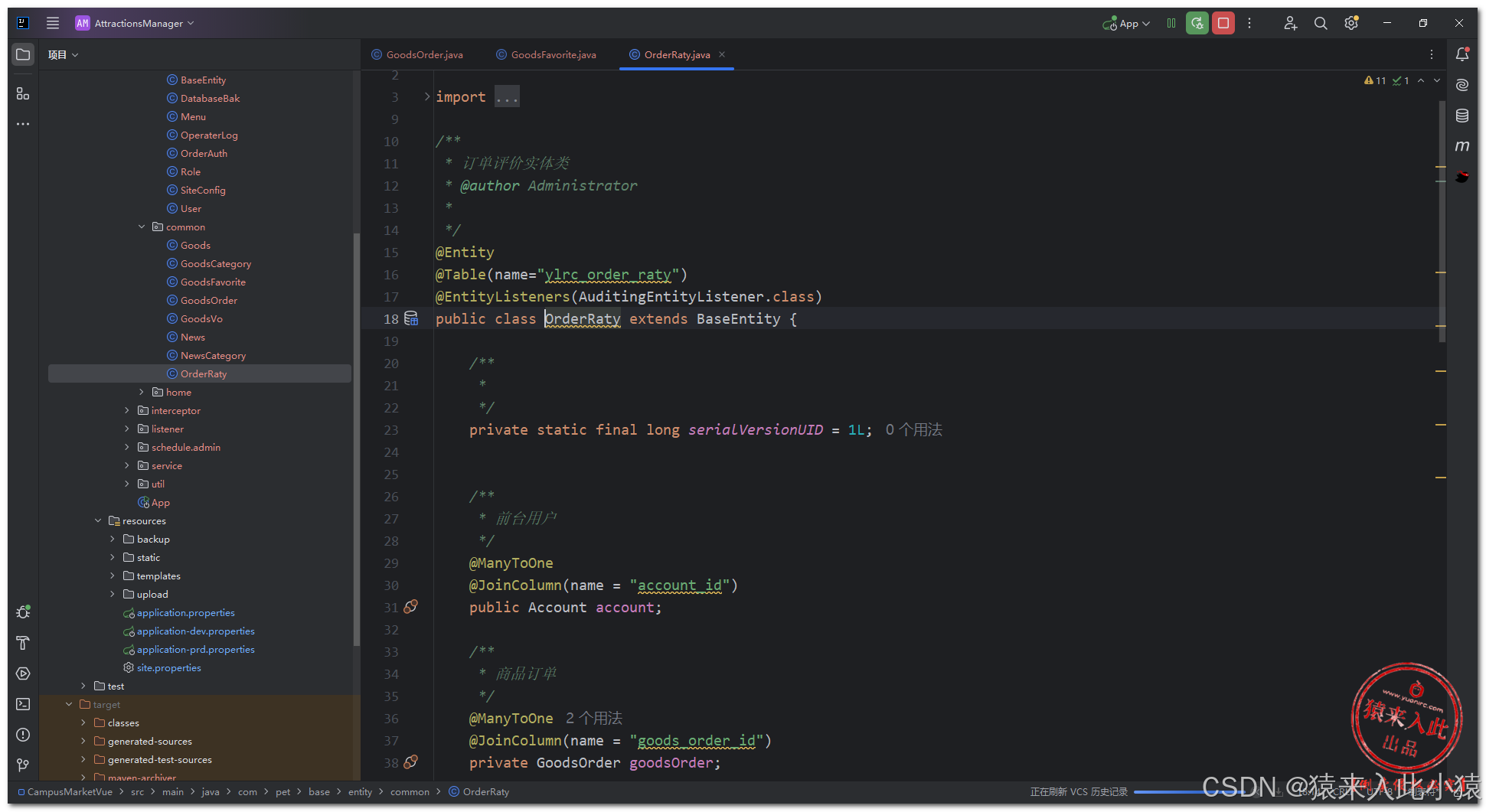Open the Maven tool window
The width and height of the screenshot is (1486, 812).
tap(1462, 145)
